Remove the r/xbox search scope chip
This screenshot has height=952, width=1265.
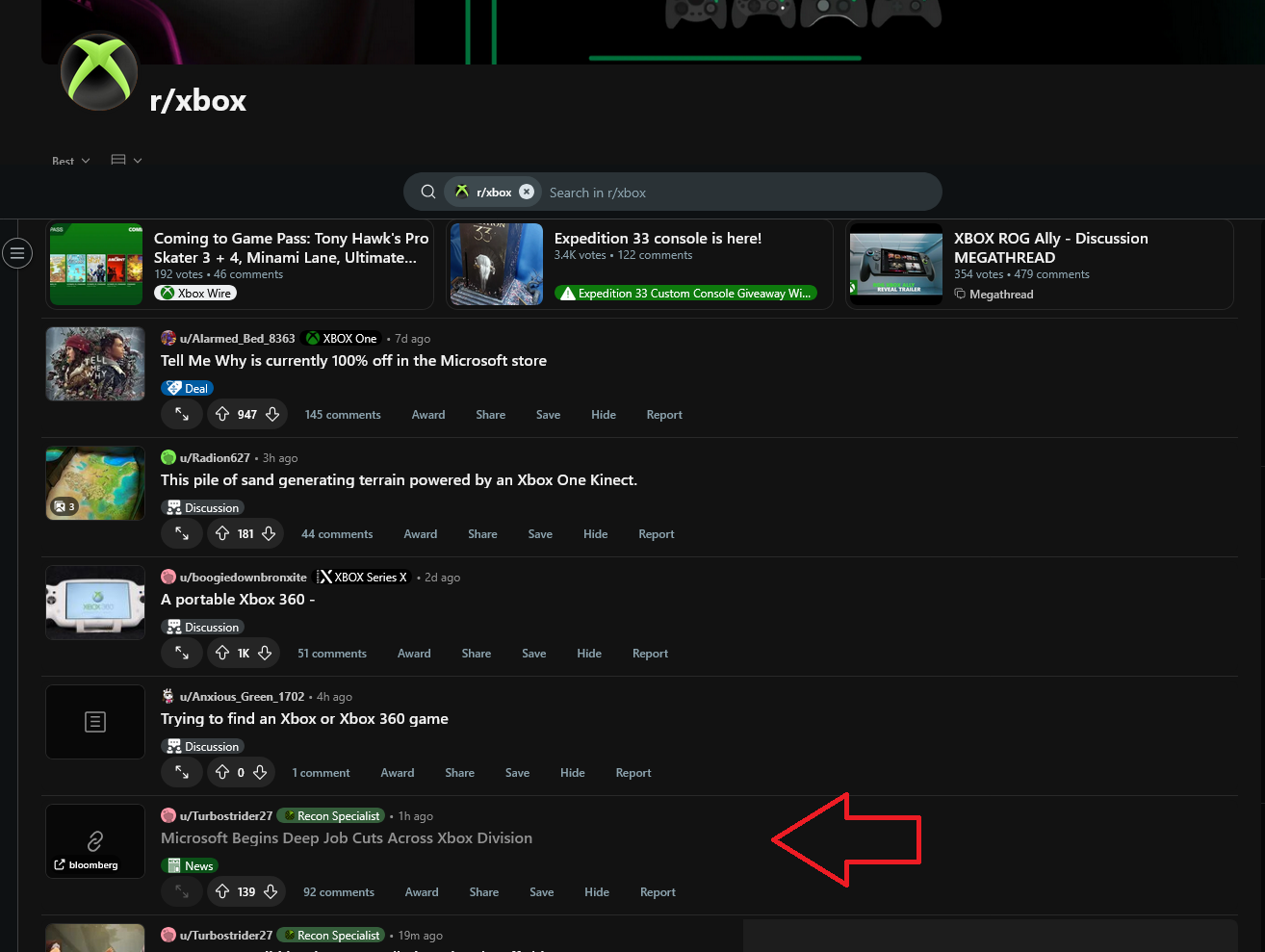527,192
